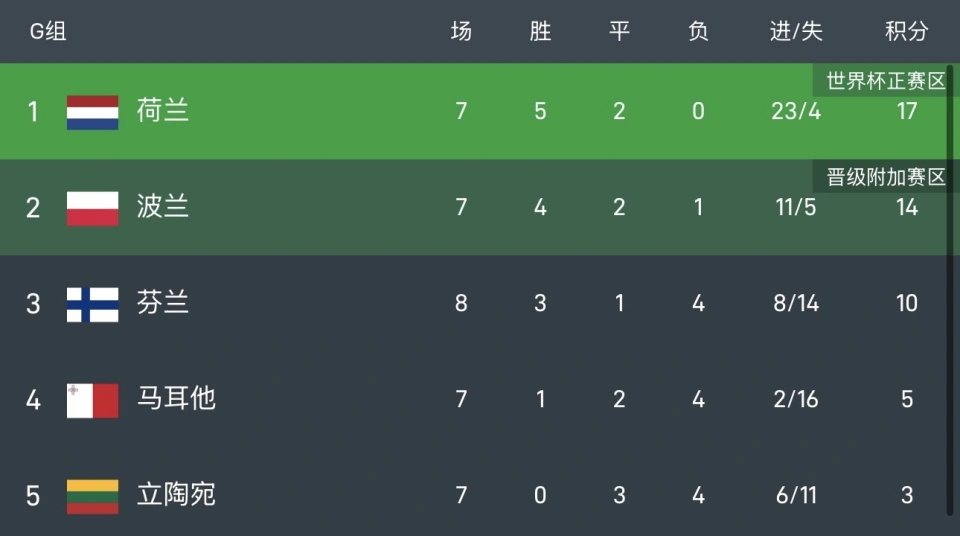This screenshot has height=536, width=960.
Task: Click Netherlands goals 23/4 cell
Action: pos(796,111)
